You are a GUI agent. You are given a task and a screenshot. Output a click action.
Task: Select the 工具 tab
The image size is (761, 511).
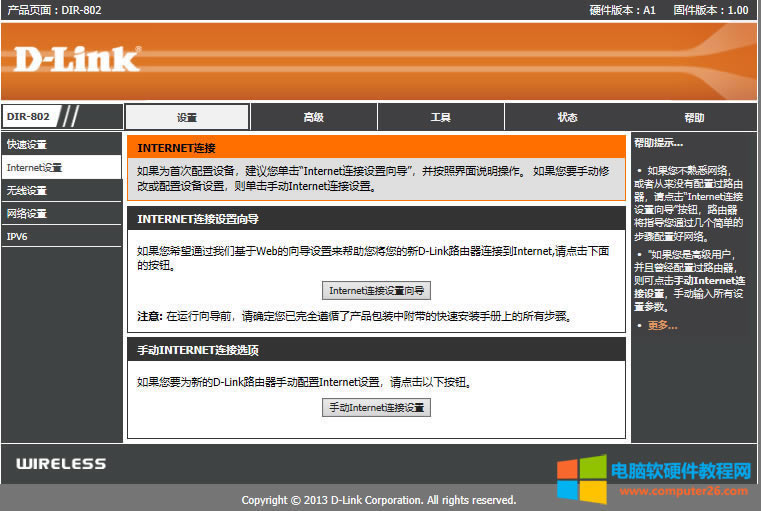tap(440, 117)
